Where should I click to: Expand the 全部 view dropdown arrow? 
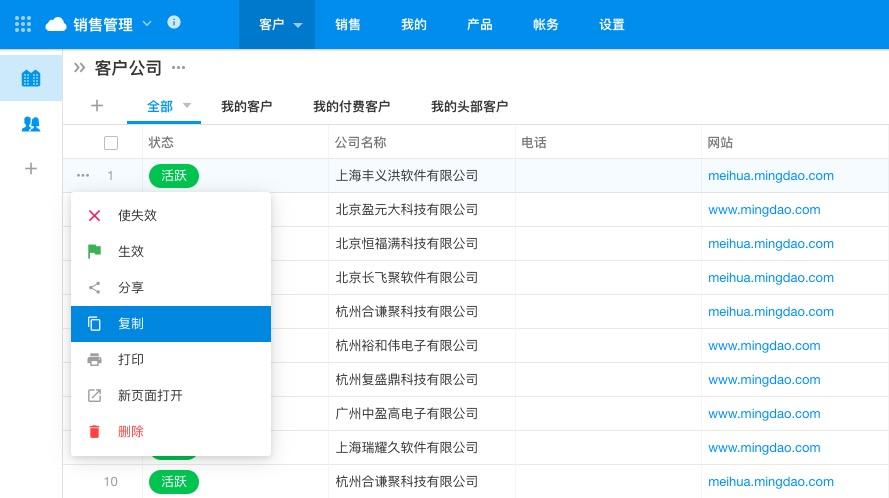(187, 105)
